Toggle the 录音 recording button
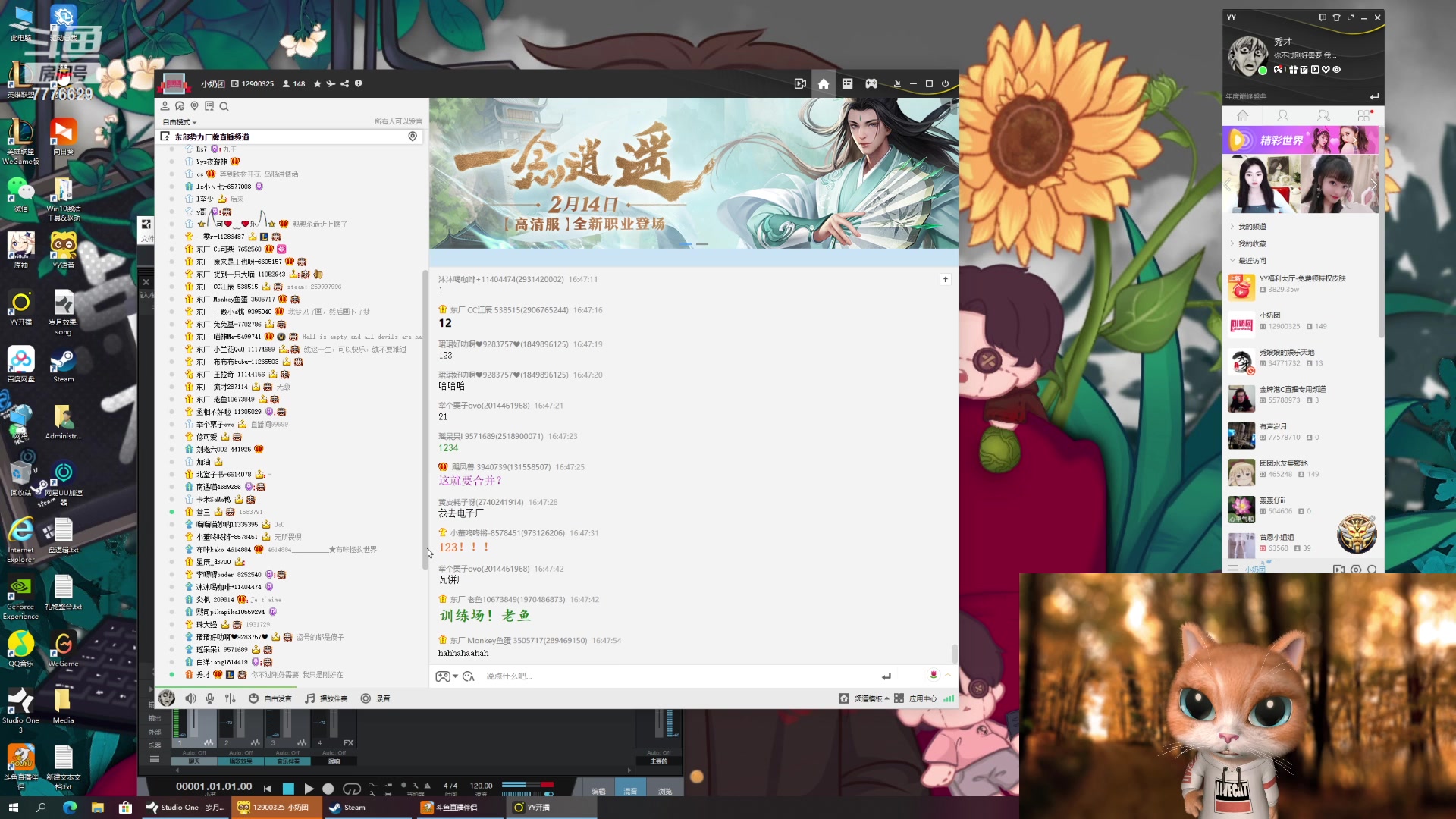 (x=375, y=698)
